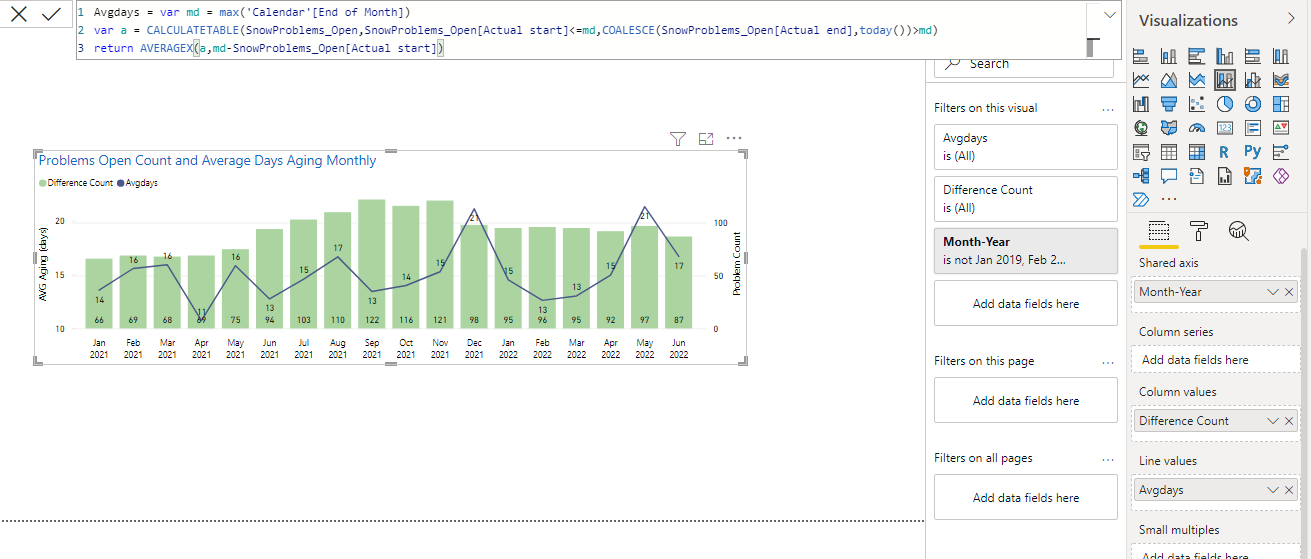Viewport: 1311px width, 559px height.
Task: Select the donut chart visual
Action: click(1253, 104)
